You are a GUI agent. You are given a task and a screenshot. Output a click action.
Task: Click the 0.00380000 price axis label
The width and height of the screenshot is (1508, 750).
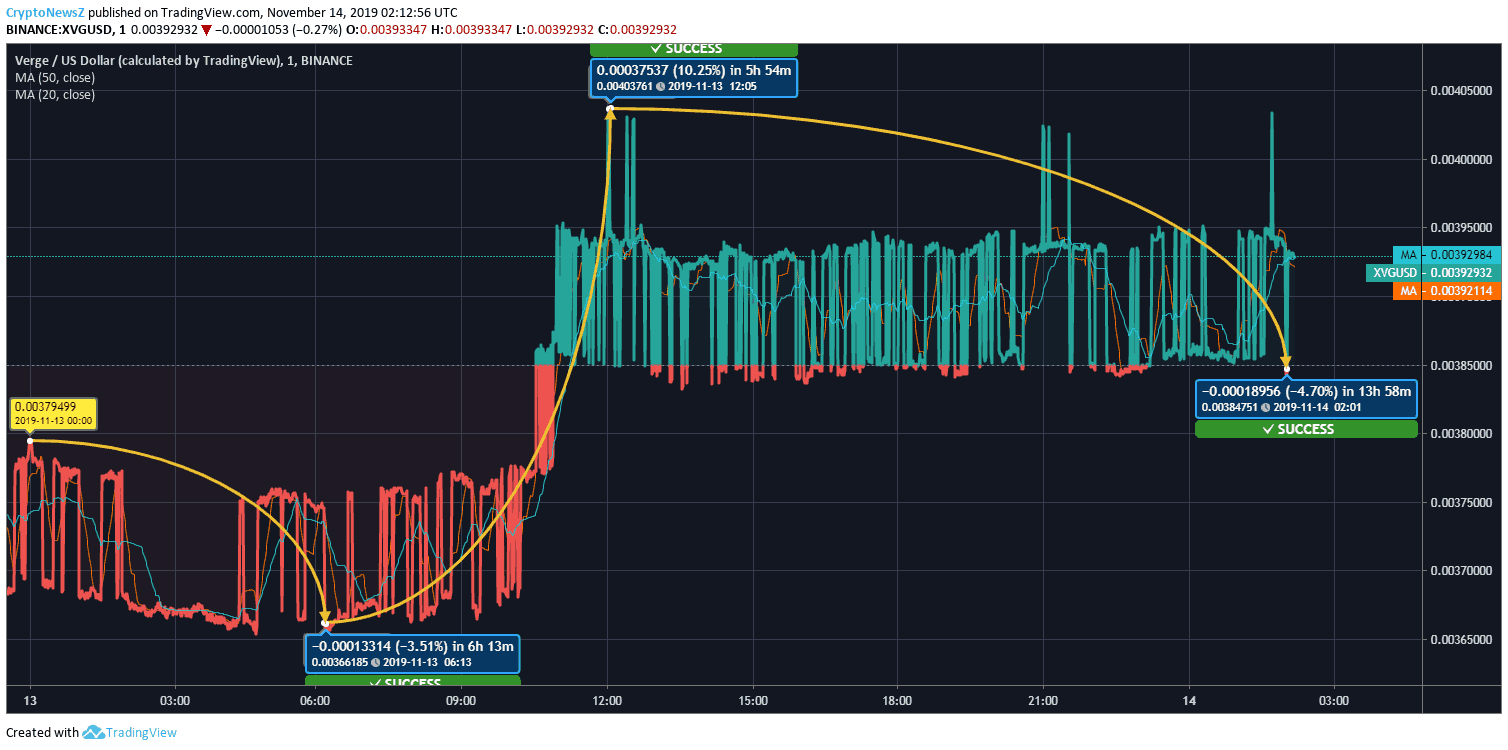click(1461, 434)
